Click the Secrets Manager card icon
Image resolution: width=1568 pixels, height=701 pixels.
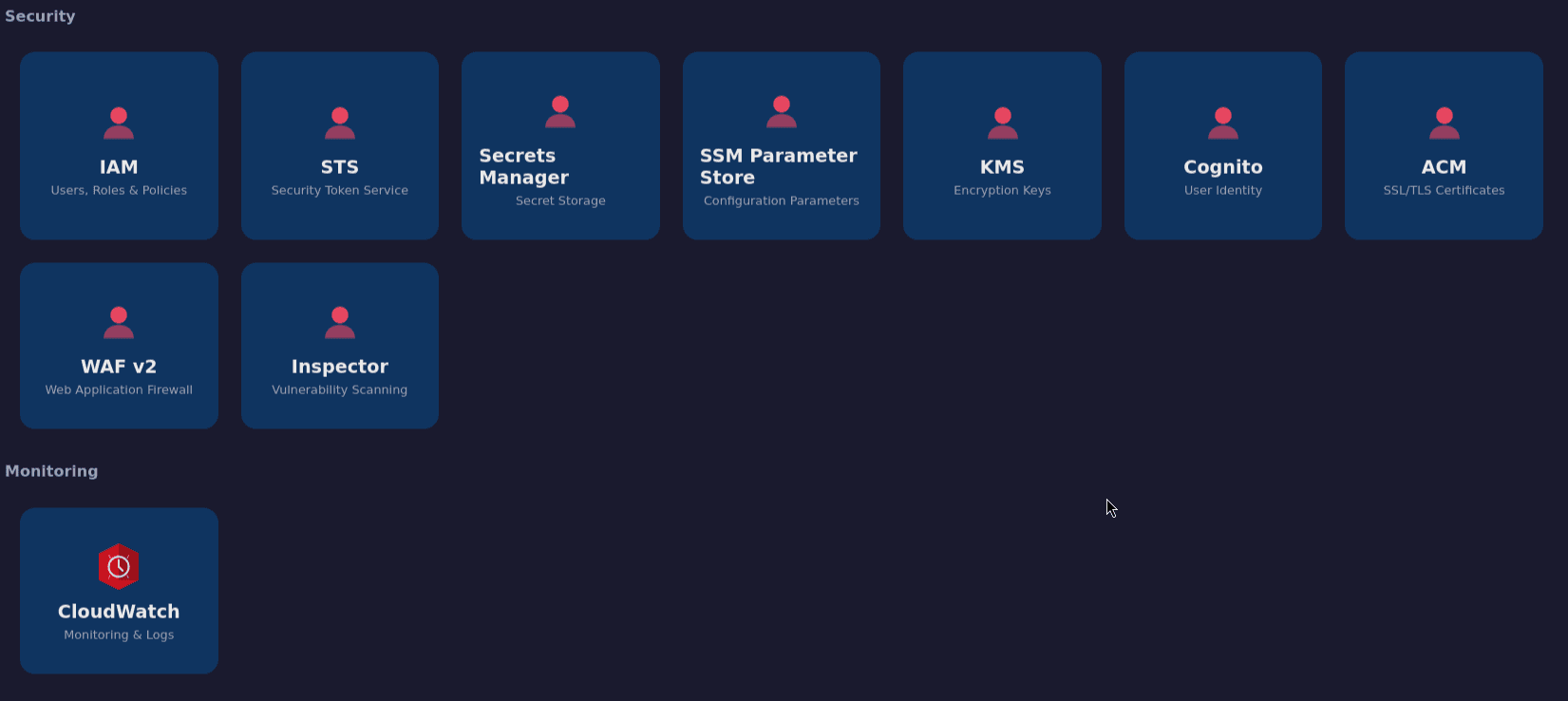tap(560, 112)
